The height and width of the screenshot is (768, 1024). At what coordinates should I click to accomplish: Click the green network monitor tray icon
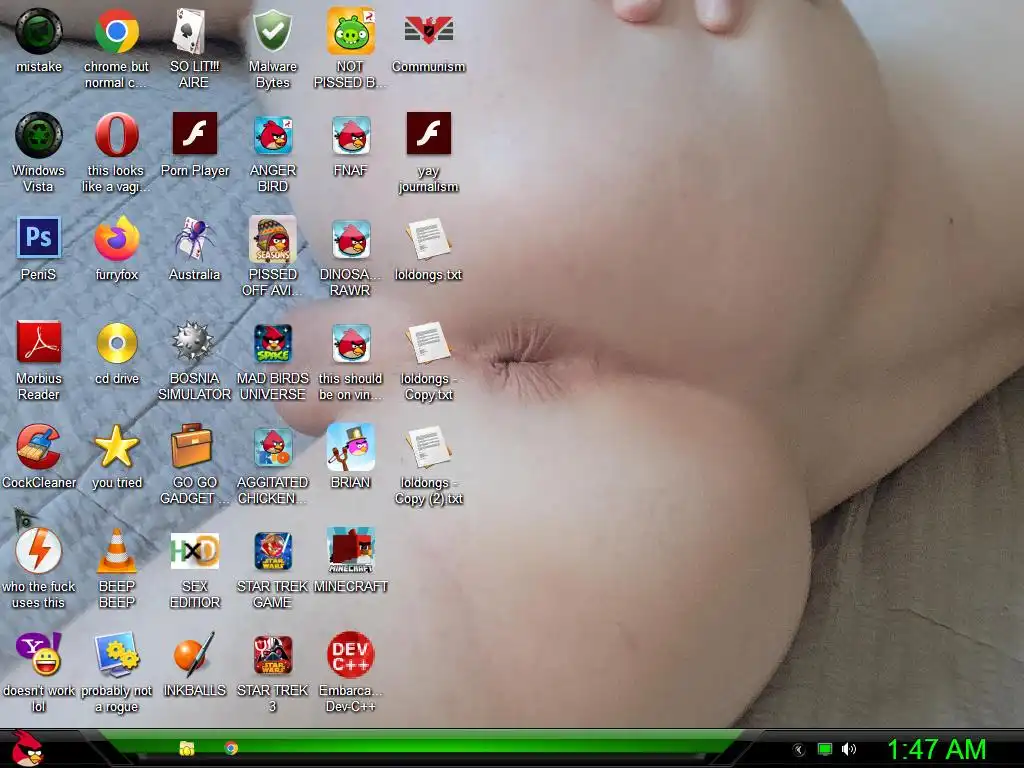(825, 750)
